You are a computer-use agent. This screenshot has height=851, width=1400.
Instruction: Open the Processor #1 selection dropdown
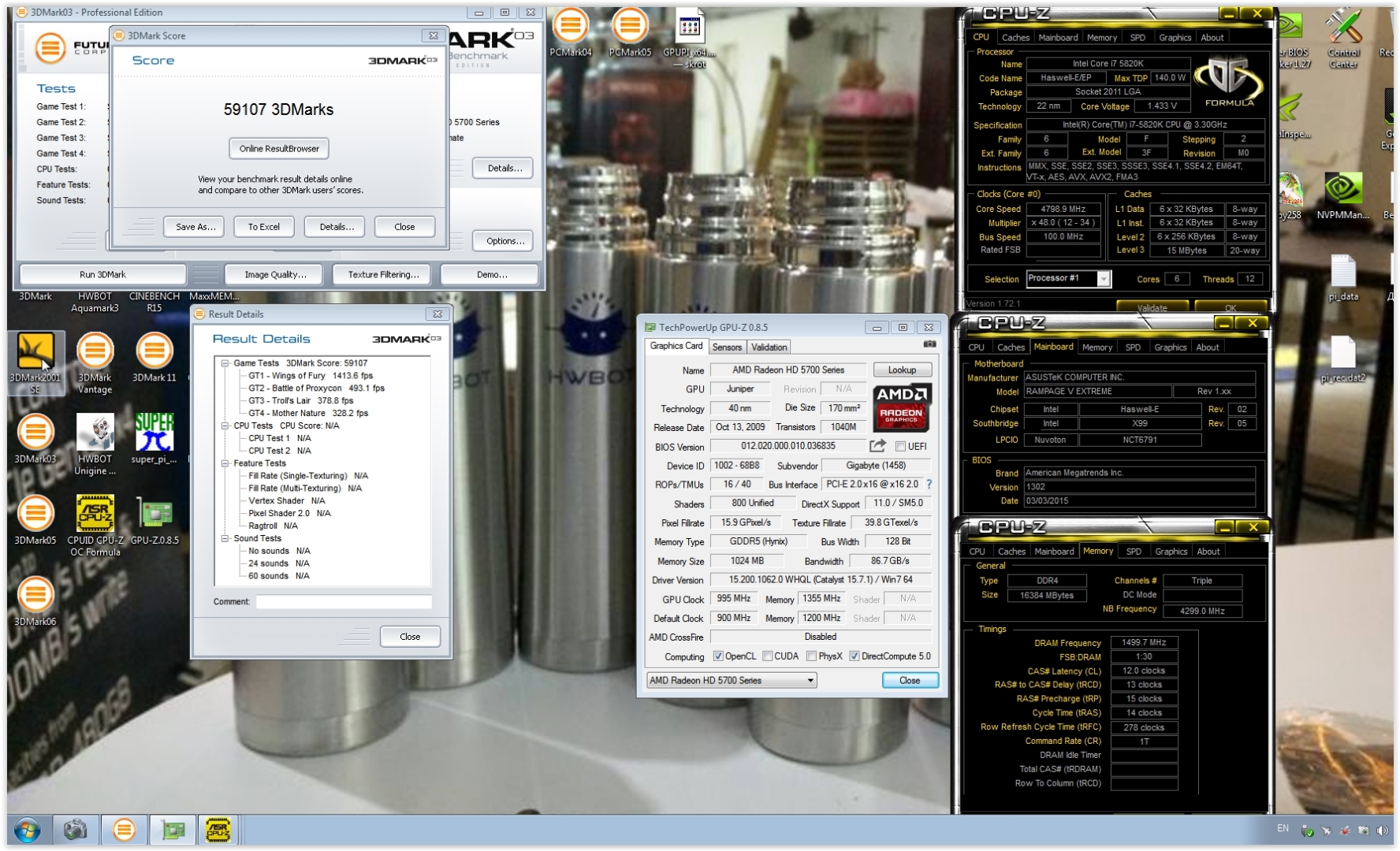tap(1104, 279)
